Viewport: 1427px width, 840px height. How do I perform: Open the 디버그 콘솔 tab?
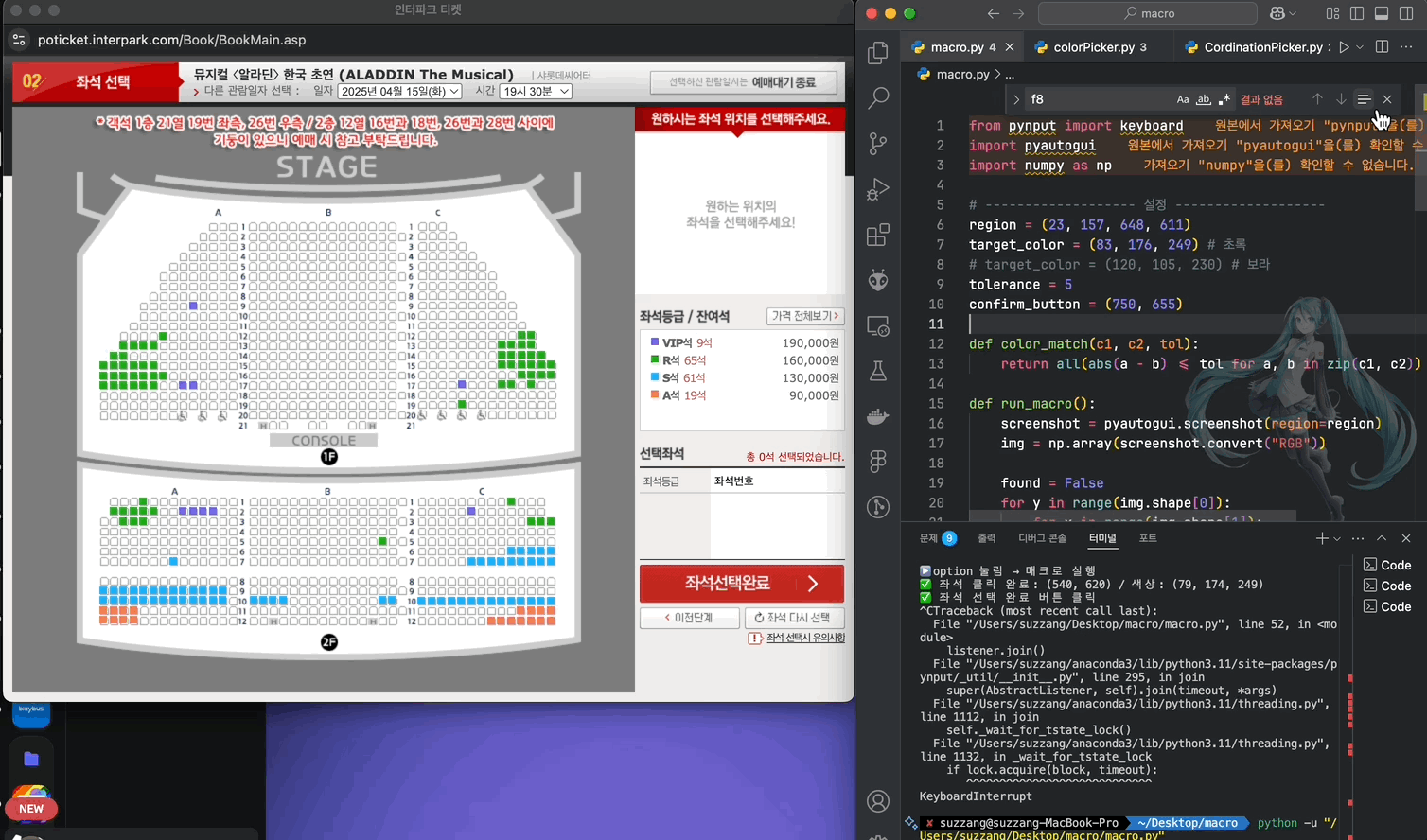click(x=1042, y=538)
